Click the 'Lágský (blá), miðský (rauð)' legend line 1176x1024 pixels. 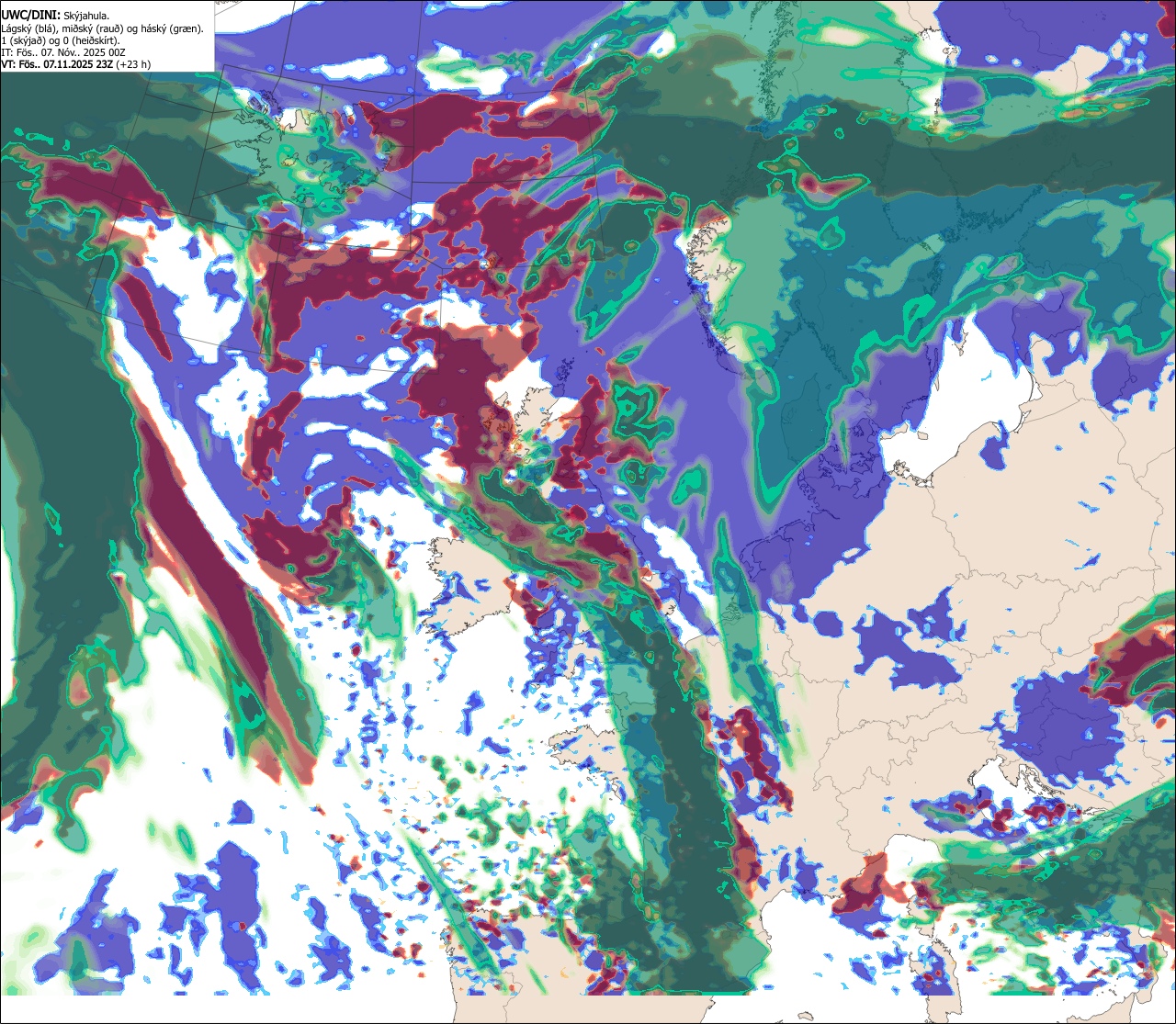(x=102, y=28)
